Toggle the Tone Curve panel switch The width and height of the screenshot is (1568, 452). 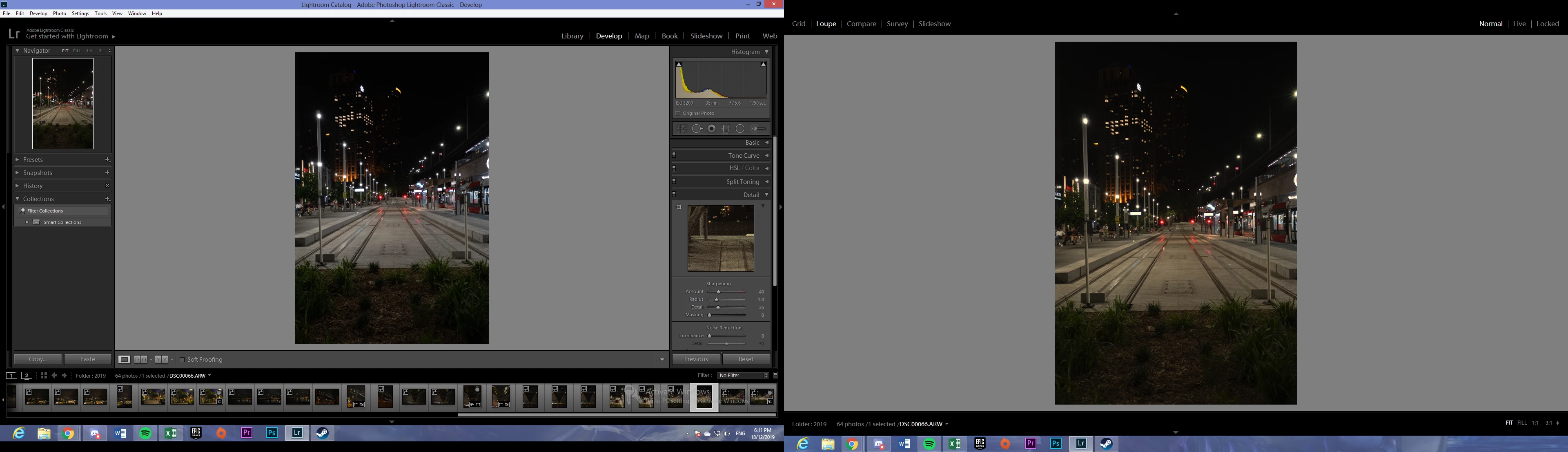675,155
